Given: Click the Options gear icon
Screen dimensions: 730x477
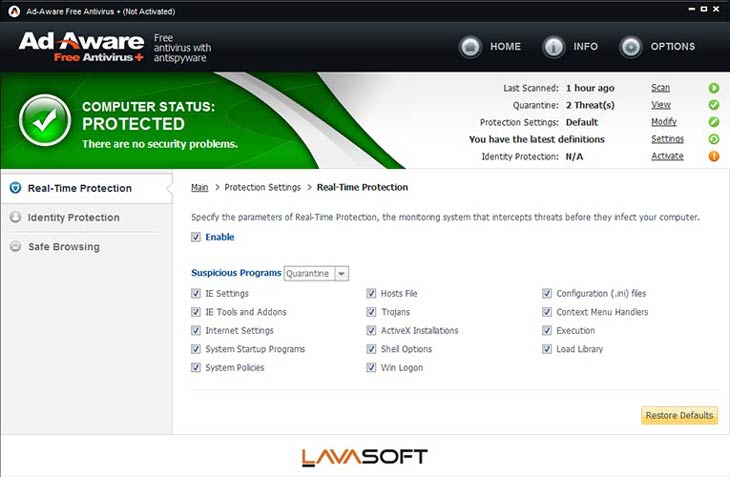Looking at the screenshot, I should coord(631,47).
